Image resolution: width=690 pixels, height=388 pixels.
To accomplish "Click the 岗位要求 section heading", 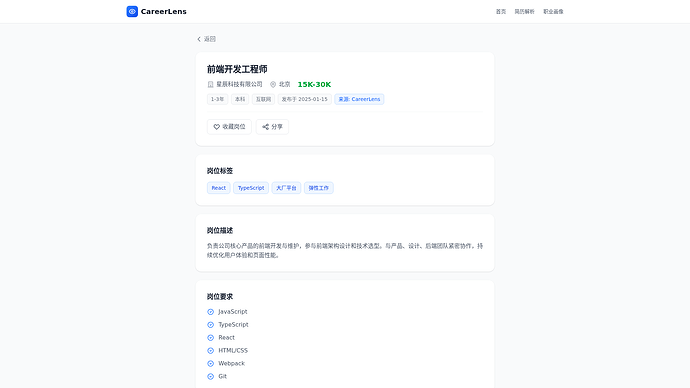I will (220, 296).
